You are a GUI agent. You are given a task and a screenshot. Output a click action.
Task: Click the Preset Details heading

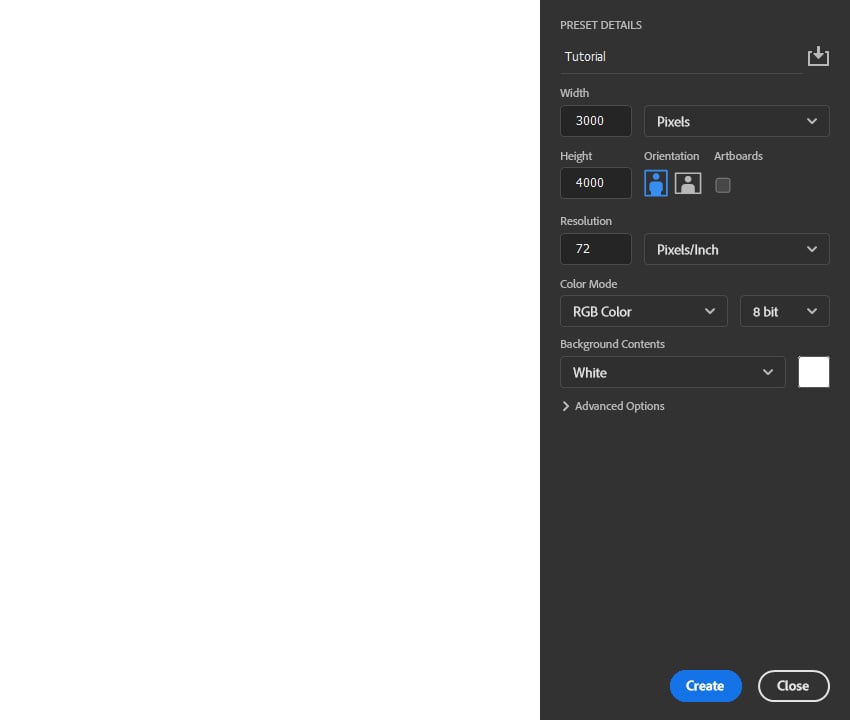click(x=601, y=25)
